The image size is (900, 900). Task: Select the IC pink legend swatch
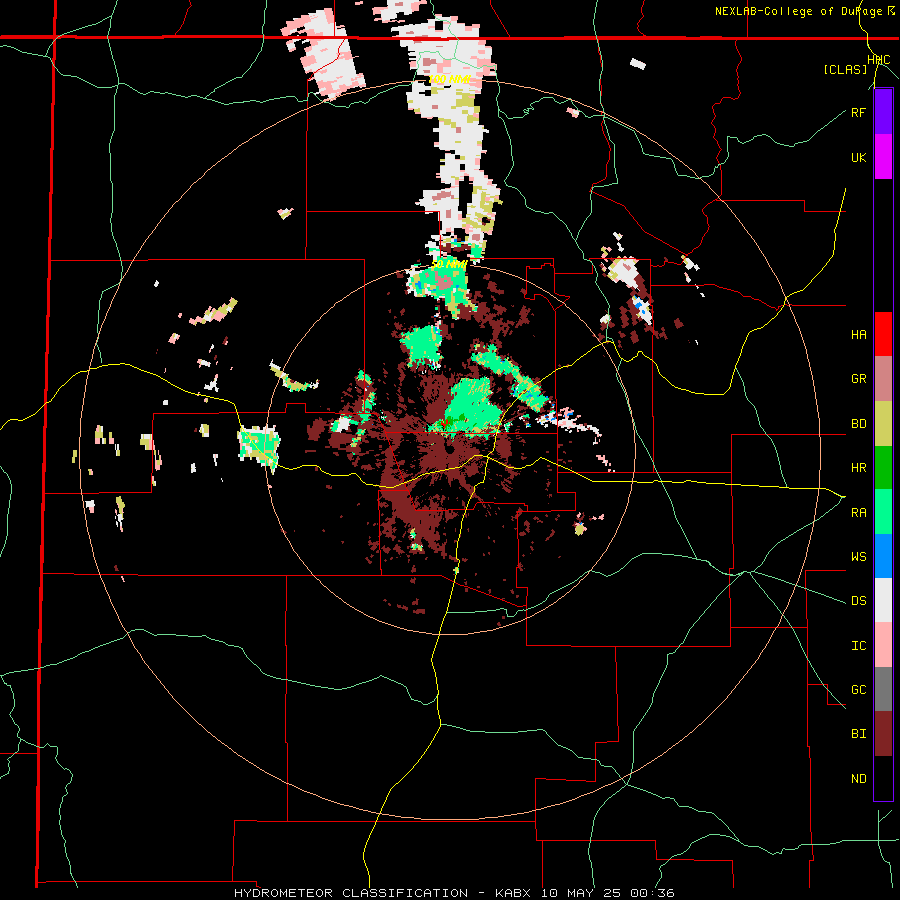(883, 645)
